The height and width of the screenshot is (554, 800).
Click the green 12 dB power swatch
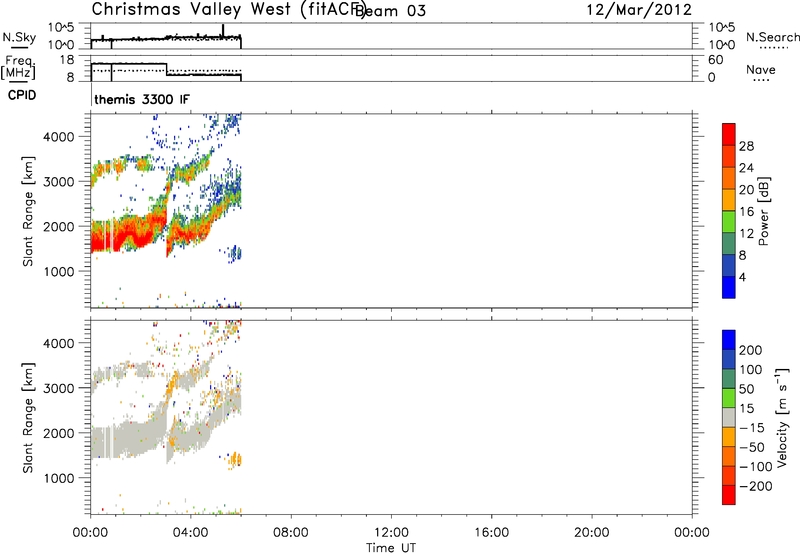[x=729, y=221]
